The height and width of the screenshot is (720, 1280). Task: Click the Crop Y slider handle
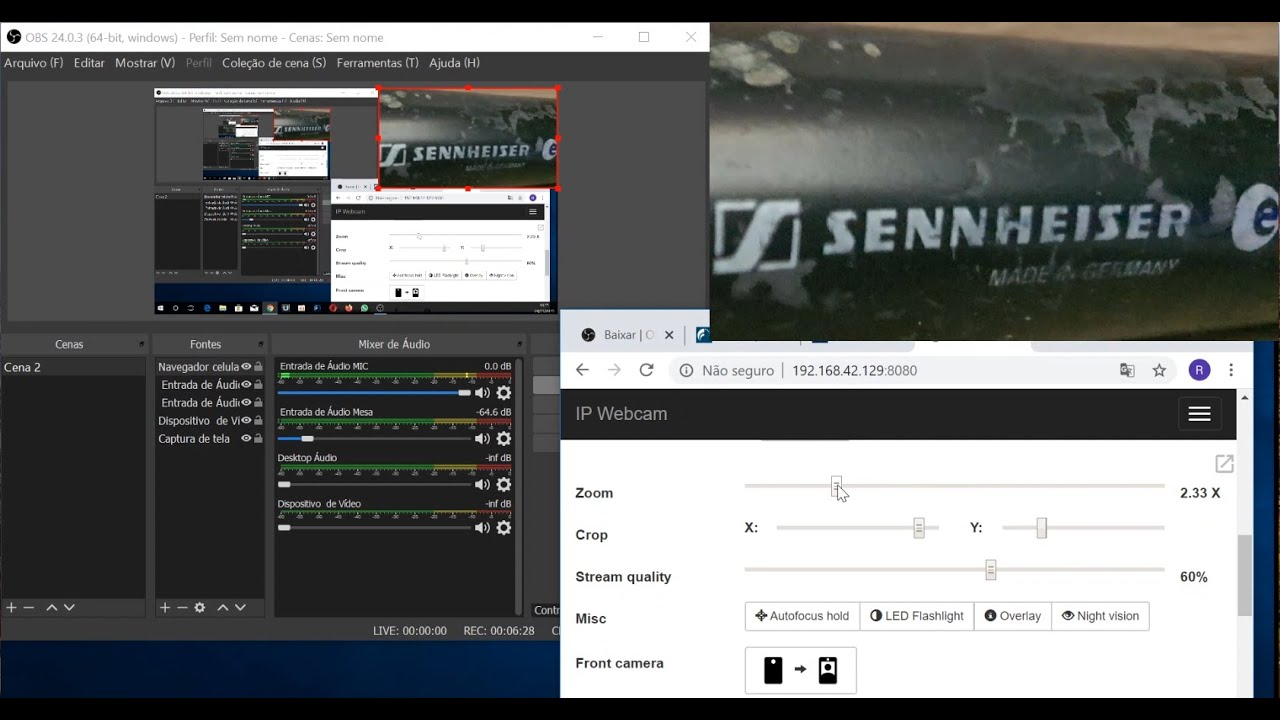(x=1041, y=528)
